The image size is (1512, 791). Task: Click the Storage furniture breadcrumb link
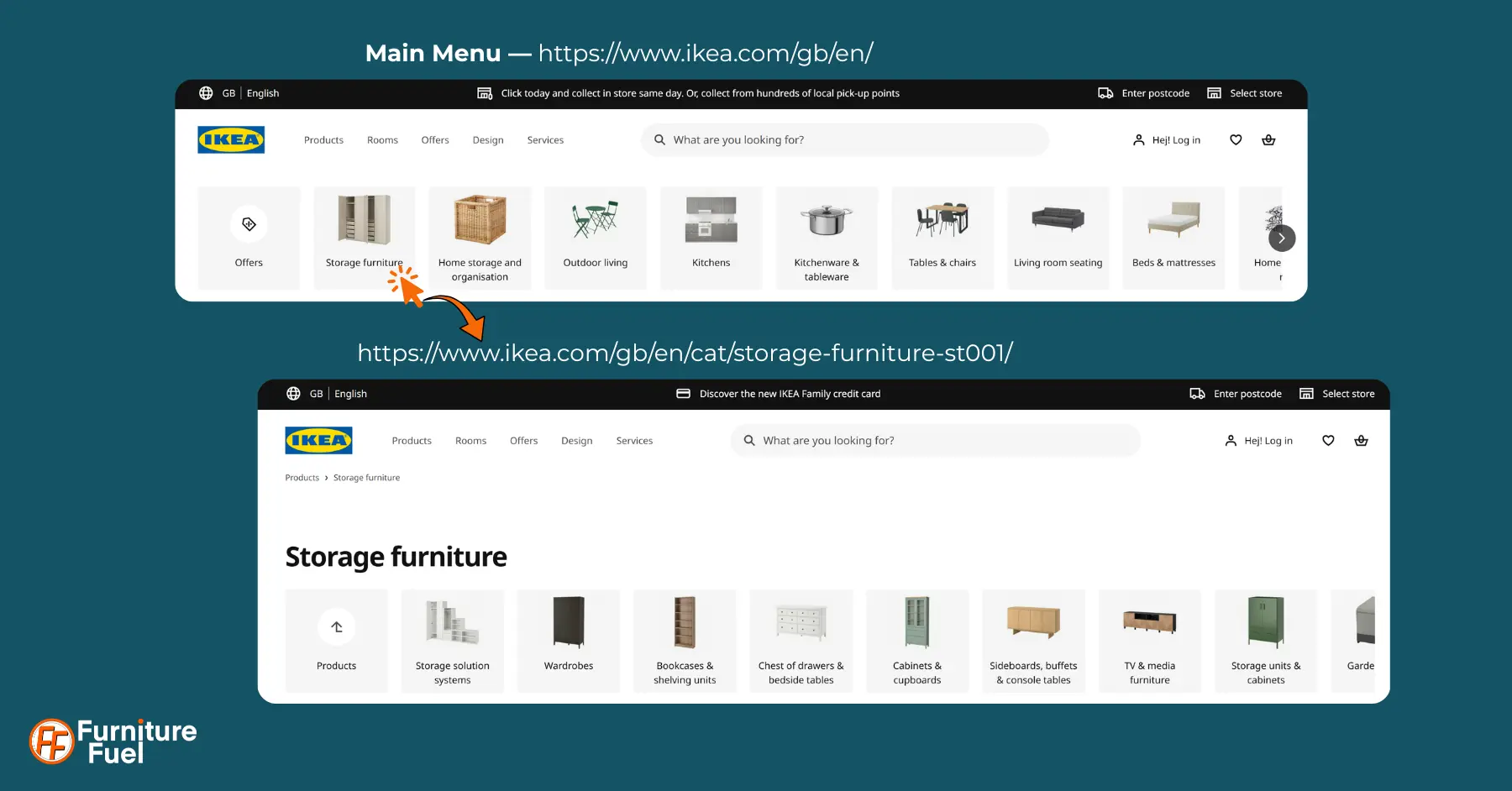366,478
